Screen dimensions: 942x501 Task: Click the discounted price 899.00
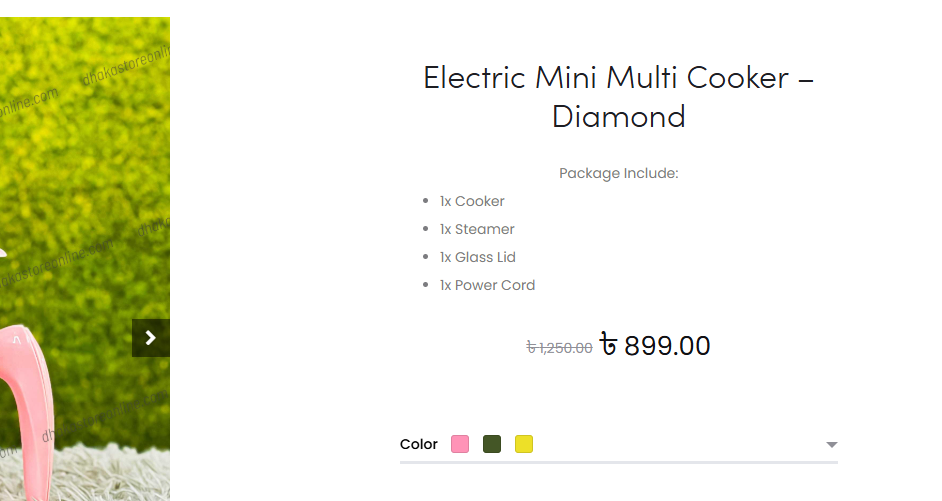tap(667, 346)
